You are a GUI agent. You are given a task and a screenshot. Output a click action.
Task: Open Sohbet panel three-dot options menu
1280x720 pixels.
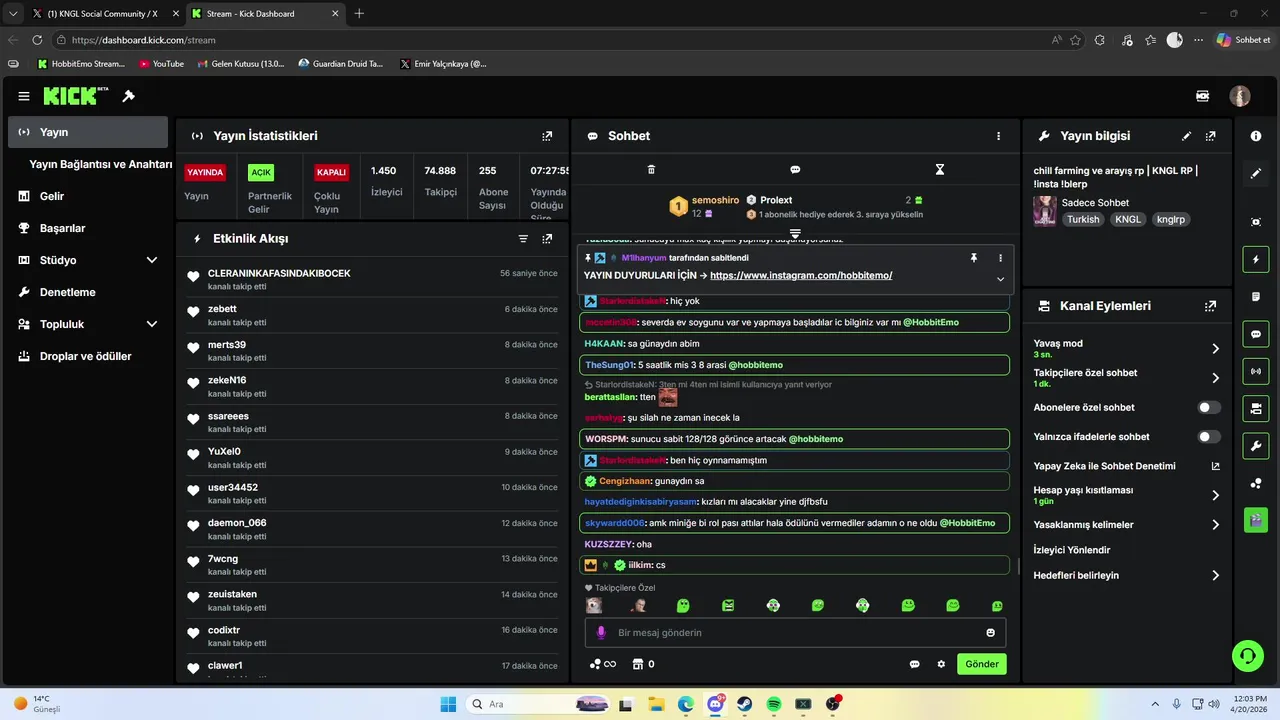tap(998, 136)
